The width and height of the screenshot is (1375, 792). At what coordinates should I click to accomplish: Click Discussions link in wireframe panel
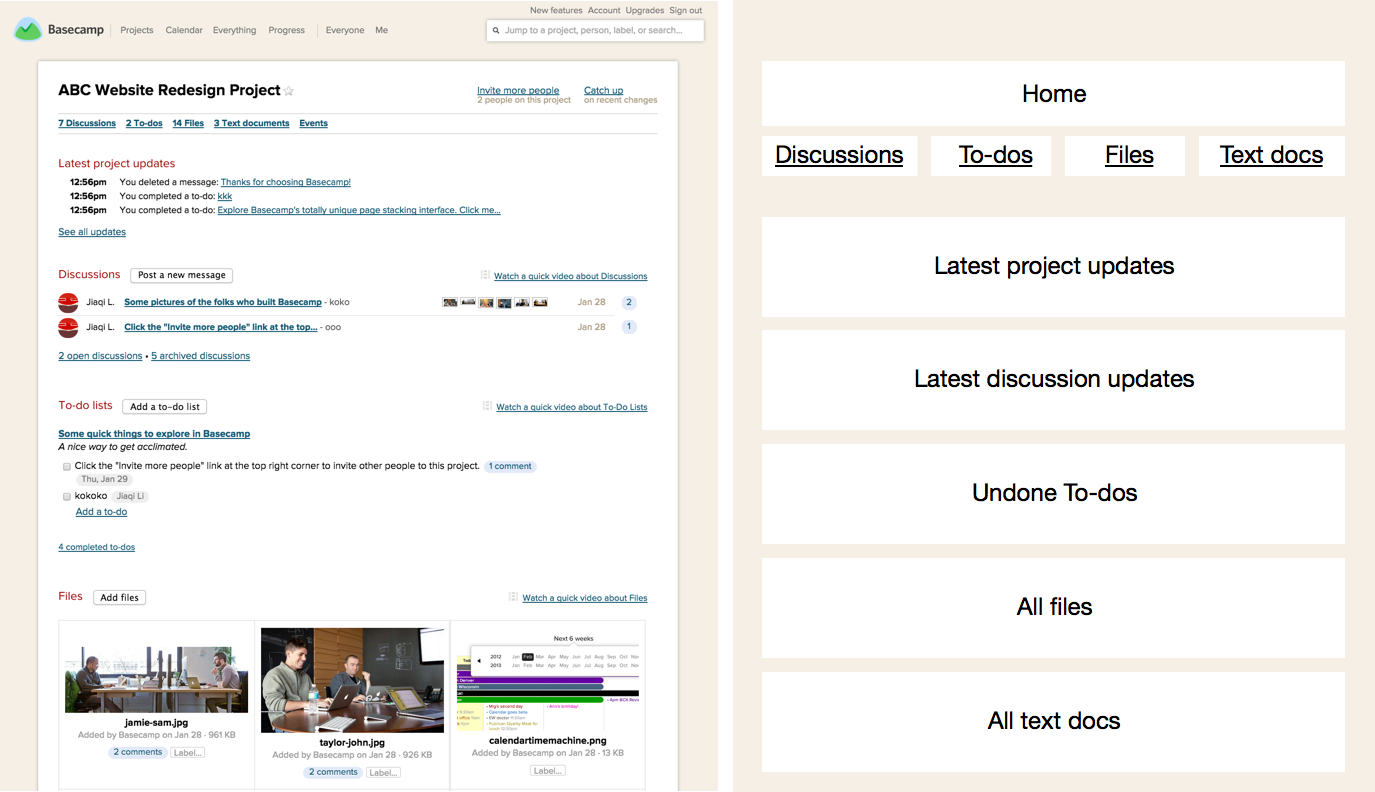[x=839, y=155]
